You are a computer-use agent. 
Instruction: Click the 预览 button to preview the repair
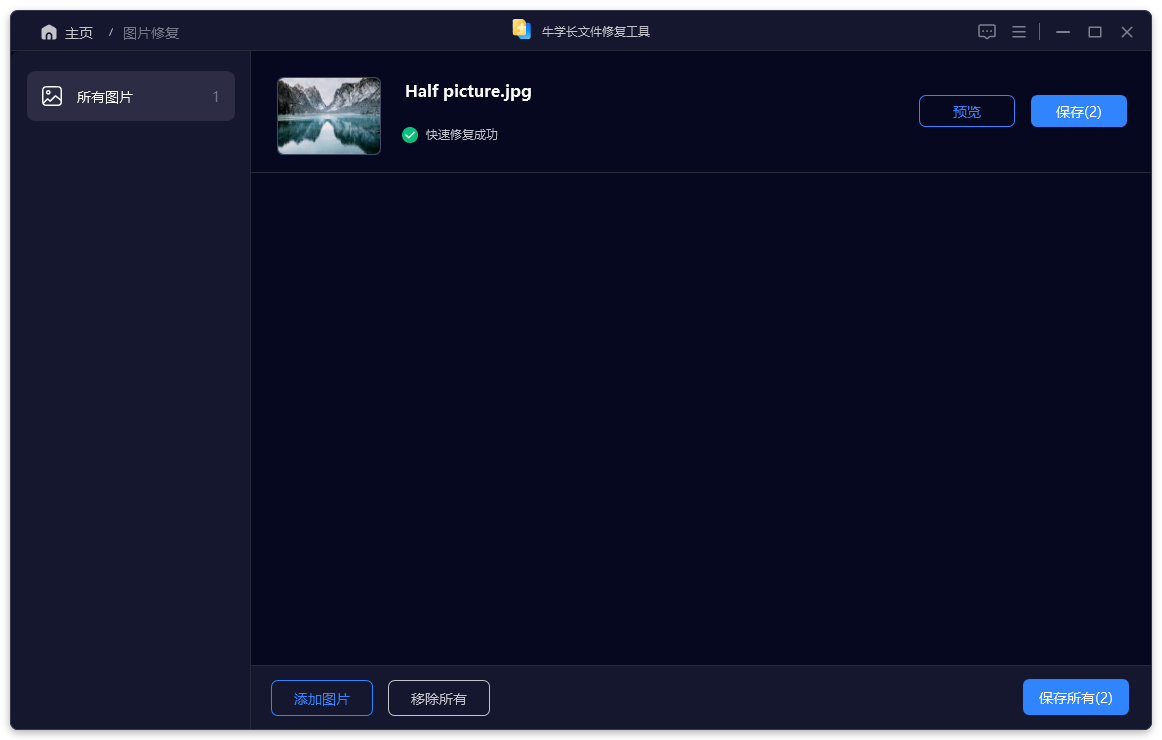point(966,111)
